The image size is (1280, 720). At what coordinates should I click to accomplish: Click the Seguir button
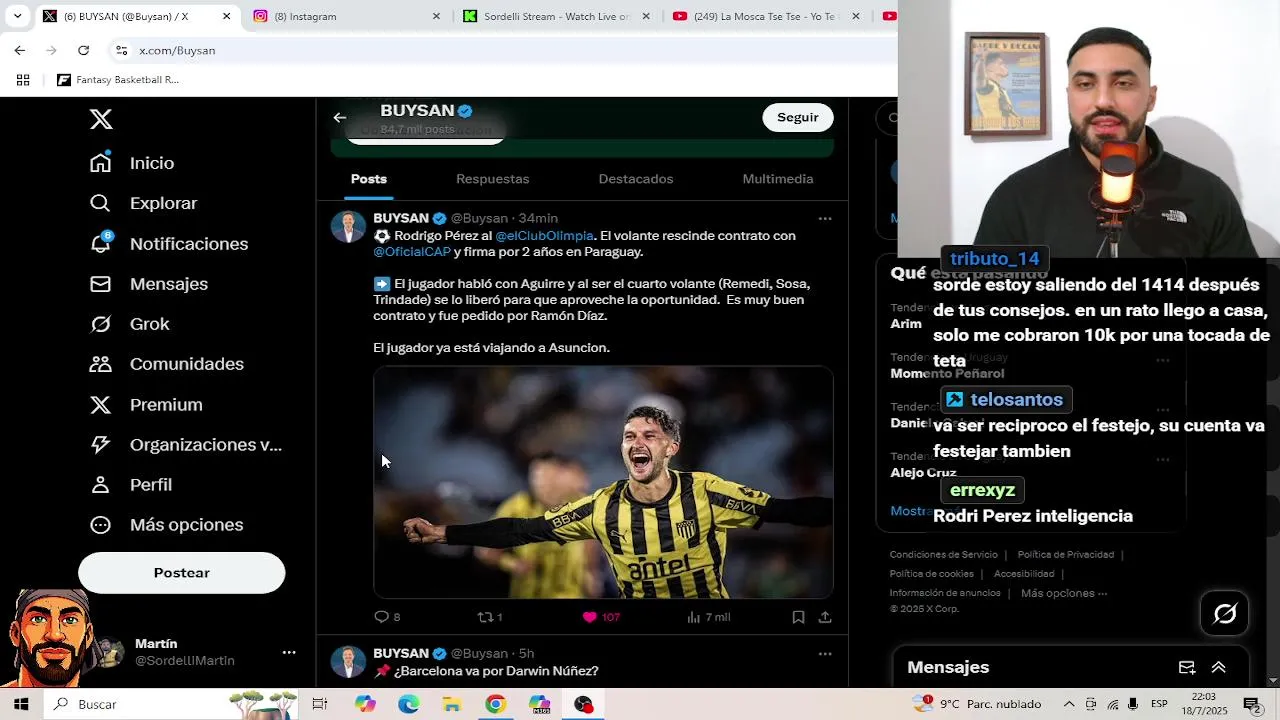tap(798, 117)
